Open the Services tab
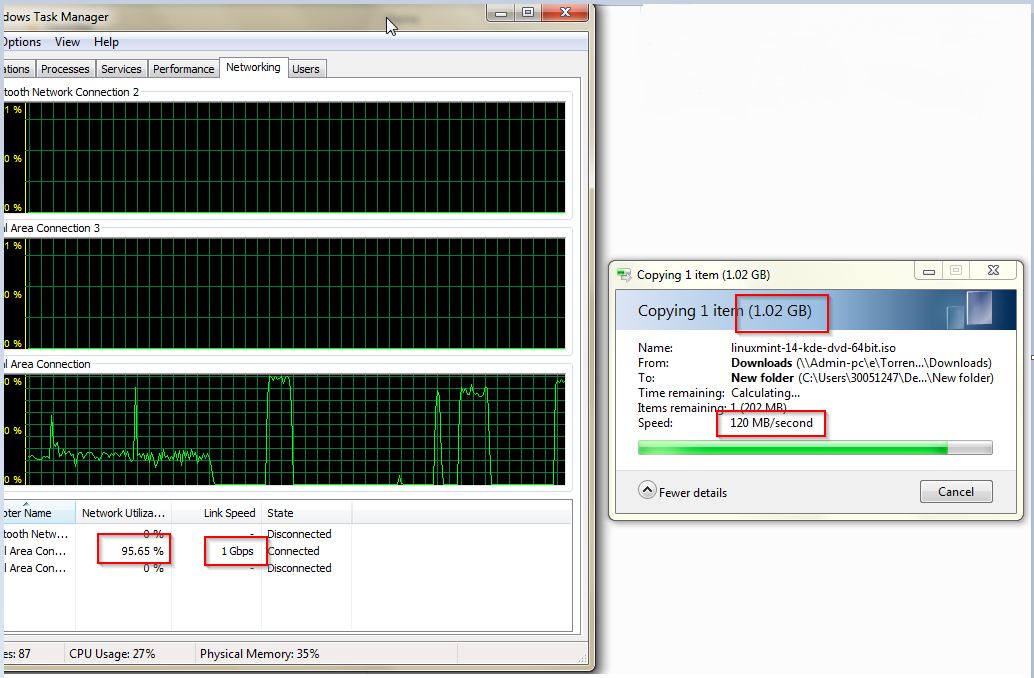1034x678 pixels. [x=121, y=69]
